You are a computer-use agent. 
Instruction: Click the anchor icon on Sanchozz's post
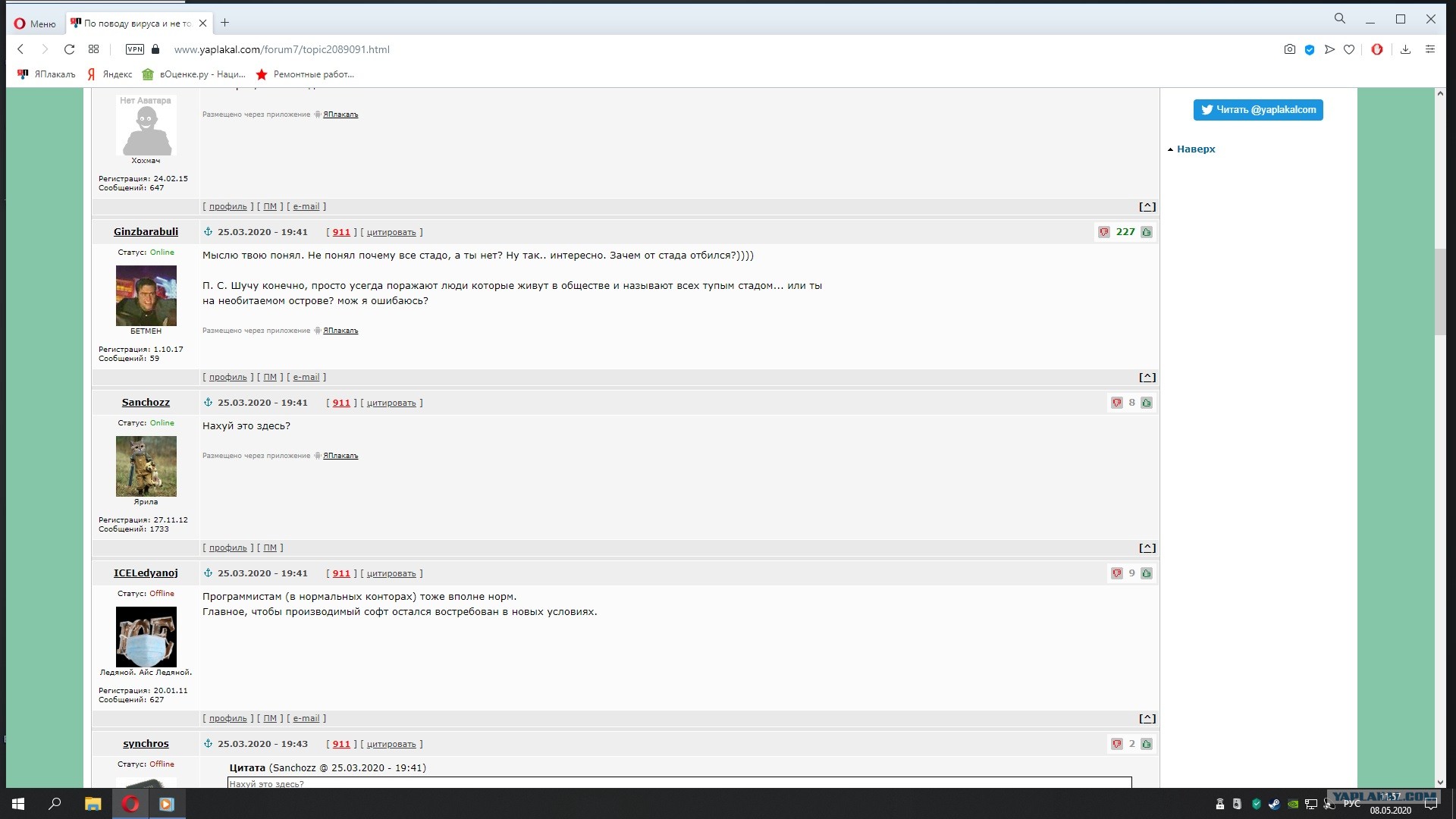tap(208, 403)
